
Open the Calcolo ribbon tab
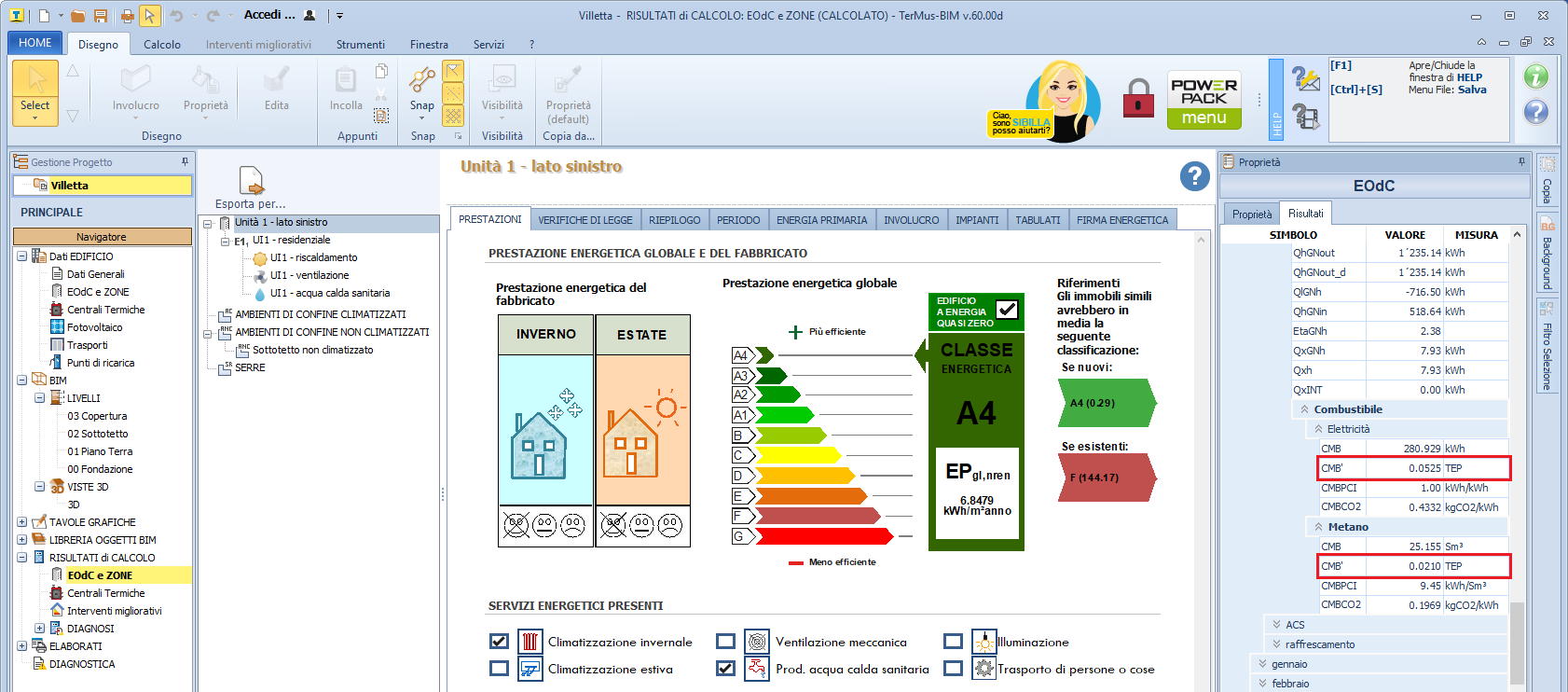162,44
